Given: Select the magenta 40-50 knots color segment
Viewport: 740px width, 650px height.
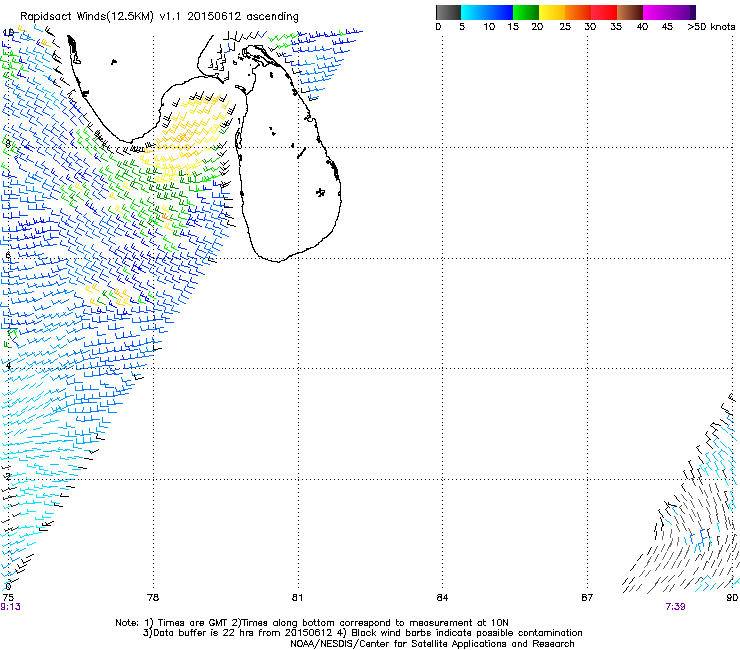Looking at the screenshot, I should click(x=666, y=12).
